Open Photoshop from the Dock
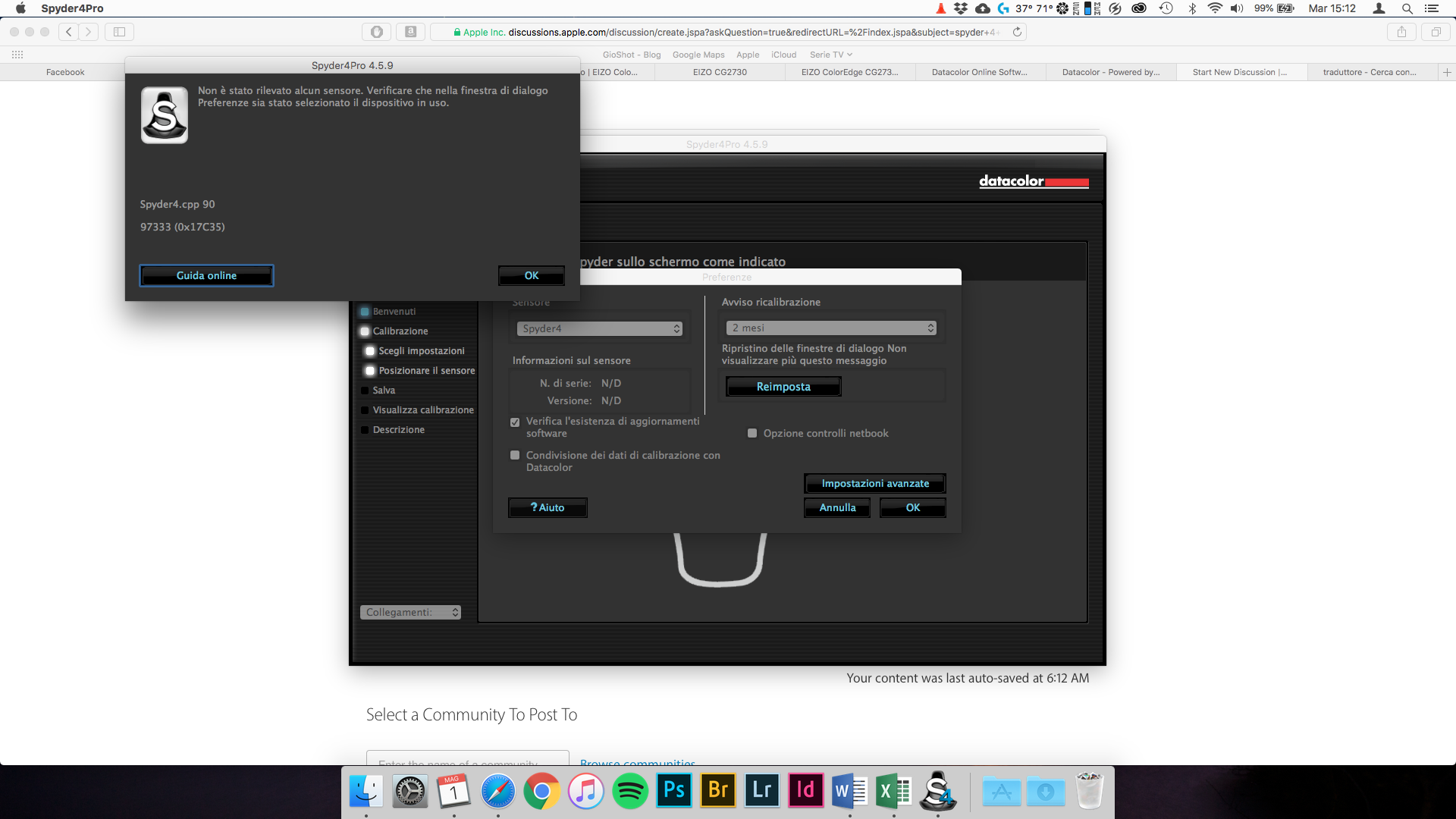 point(673,792)
